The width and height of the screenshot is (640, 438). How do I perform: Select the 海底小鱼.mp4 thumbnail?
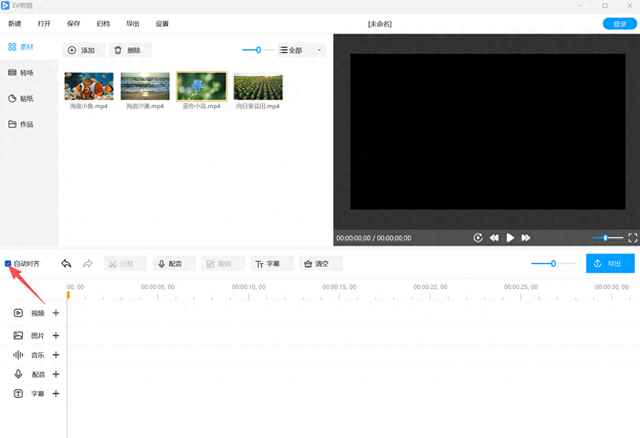[x=88, y=86]
